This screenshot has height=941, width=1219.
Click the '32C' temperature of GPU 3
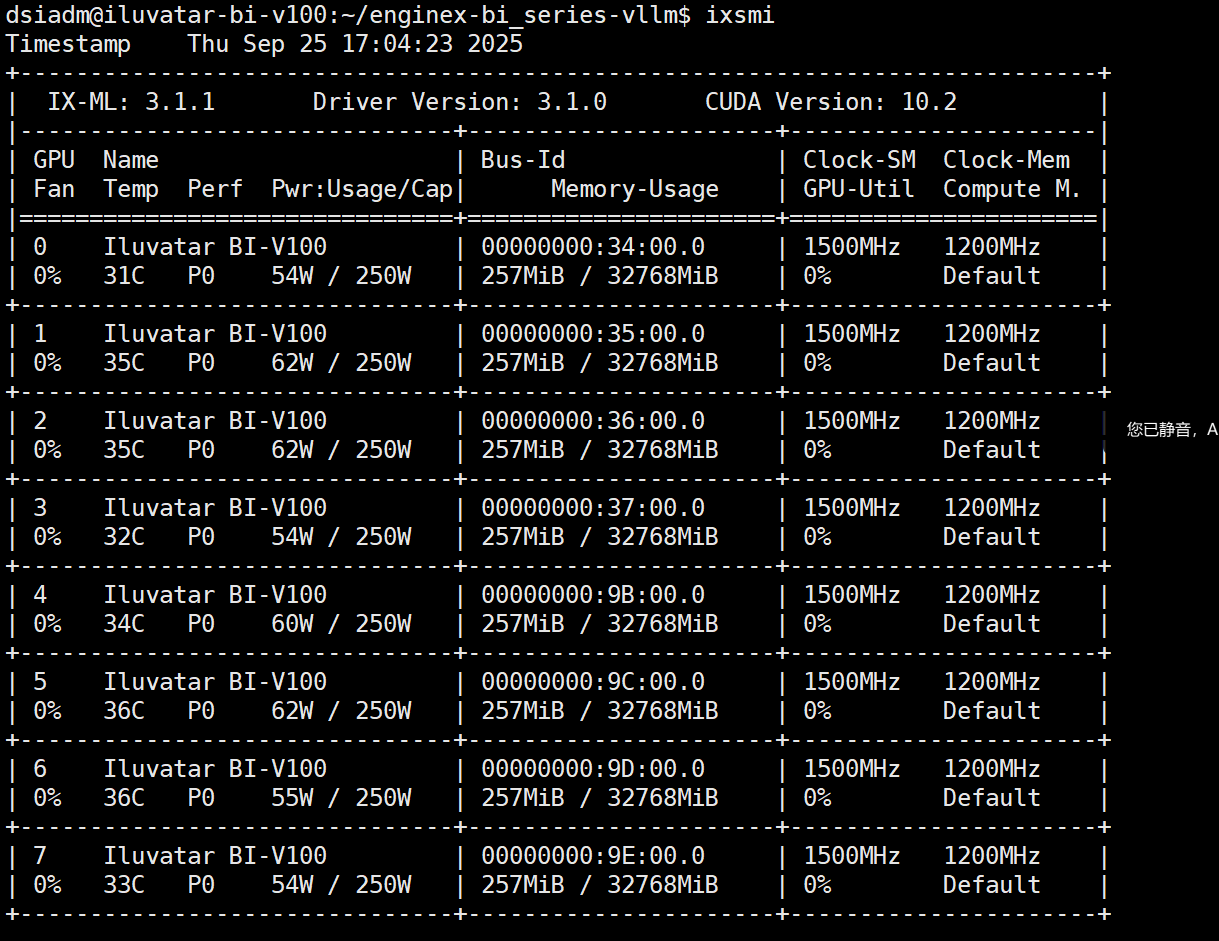tap(124, 537)
